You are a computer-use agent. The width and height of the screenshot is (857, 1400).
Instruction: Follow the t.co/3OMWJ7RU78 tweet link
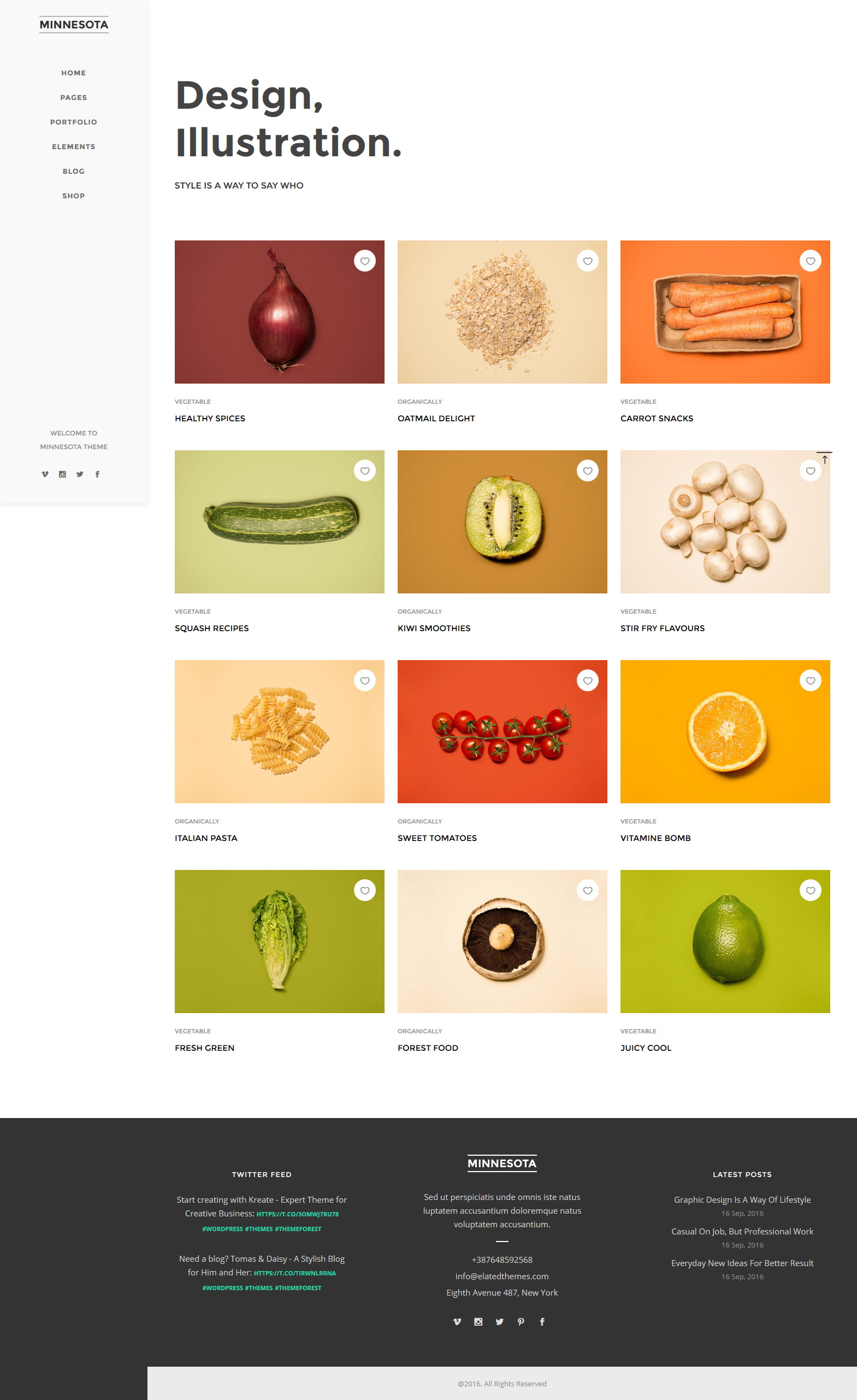[x=298, y=1214]
